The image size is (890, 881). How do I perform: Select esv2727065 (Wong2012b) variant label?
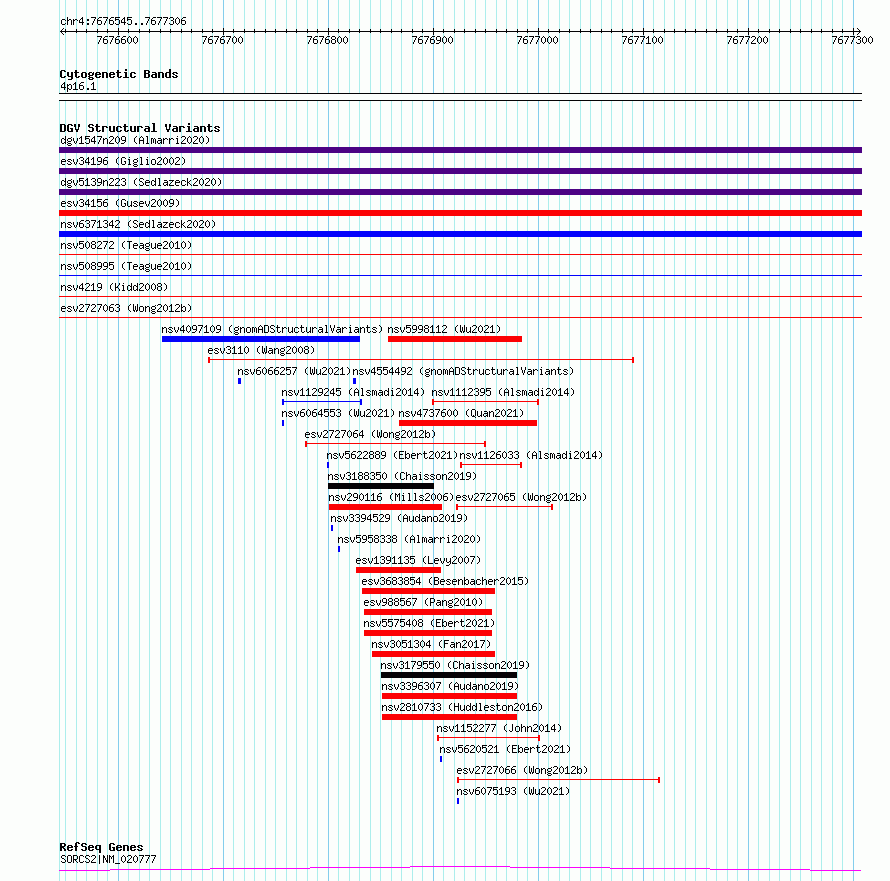[x=521, y=497]
